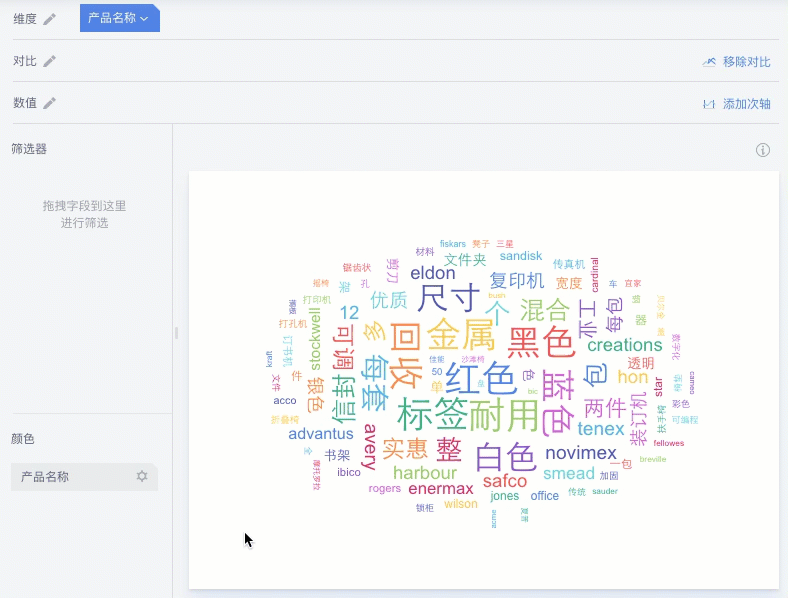Open settings gear on 产品名称 color field

point(142,476)
